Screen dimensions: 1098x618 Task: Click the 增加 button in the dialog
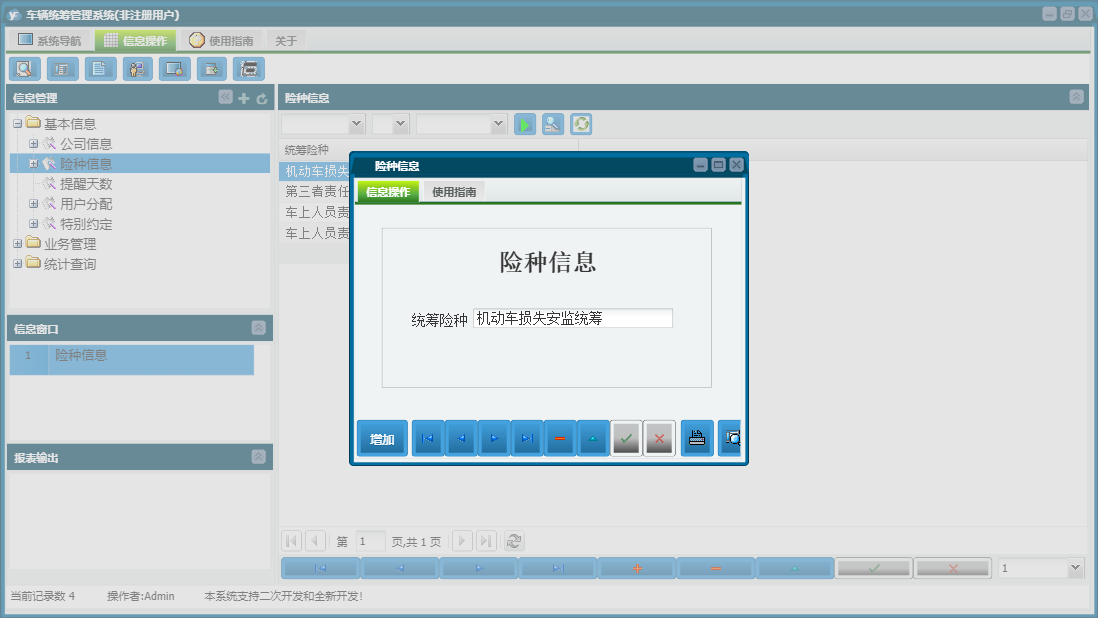pyautogui.click(x=381, y=437)
